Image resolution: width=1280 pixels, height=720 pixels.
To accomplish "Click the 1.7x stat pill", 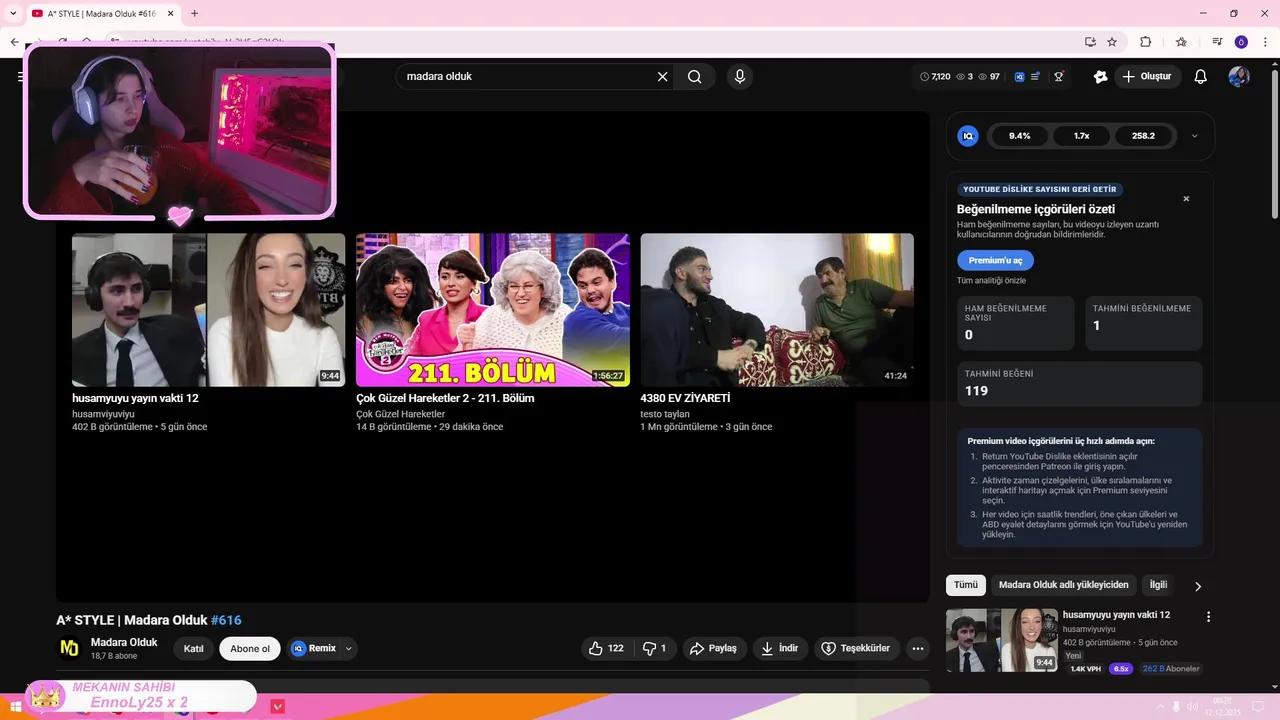I will [x=1081, y=136].
